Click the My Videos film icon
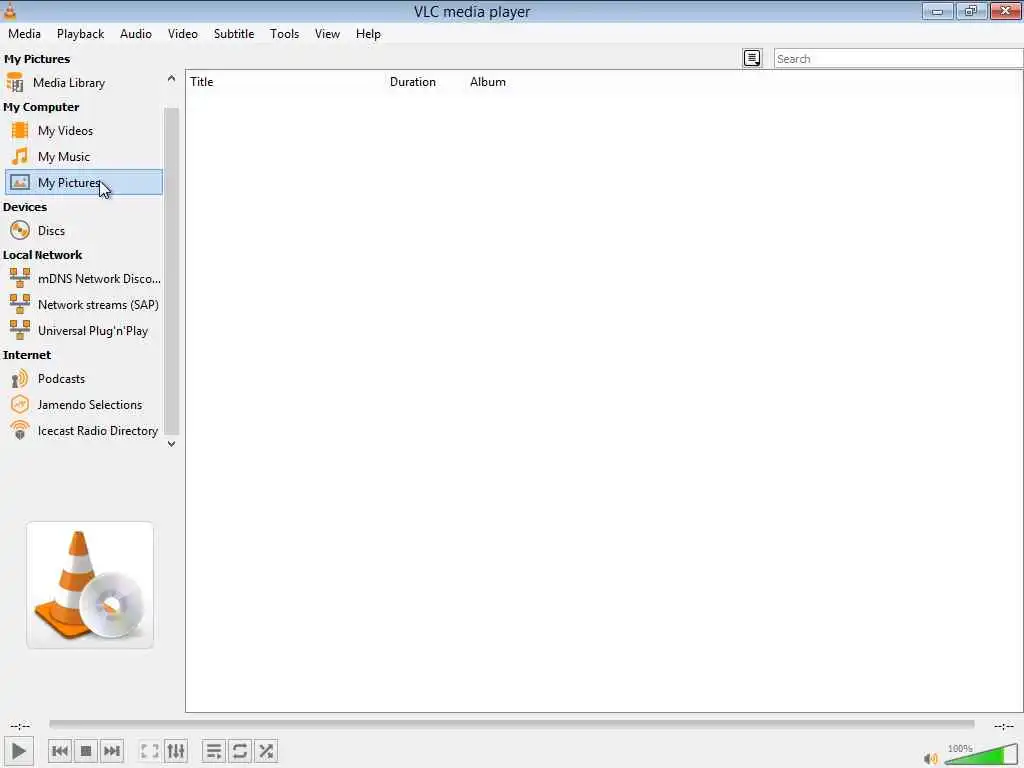Image resolution: width=1024 pixels, height=768 pixels. tap(20, 131)
